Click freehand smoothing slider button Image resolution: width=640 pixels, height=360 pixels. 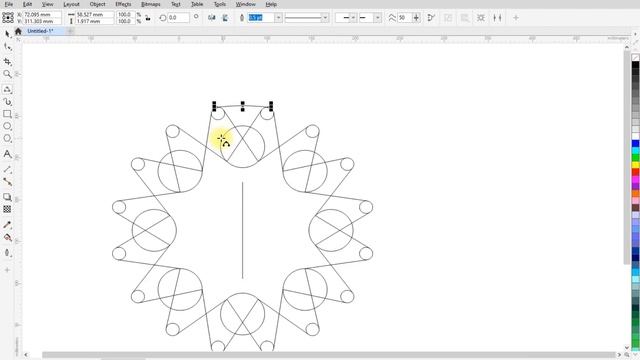pos(416,18)
